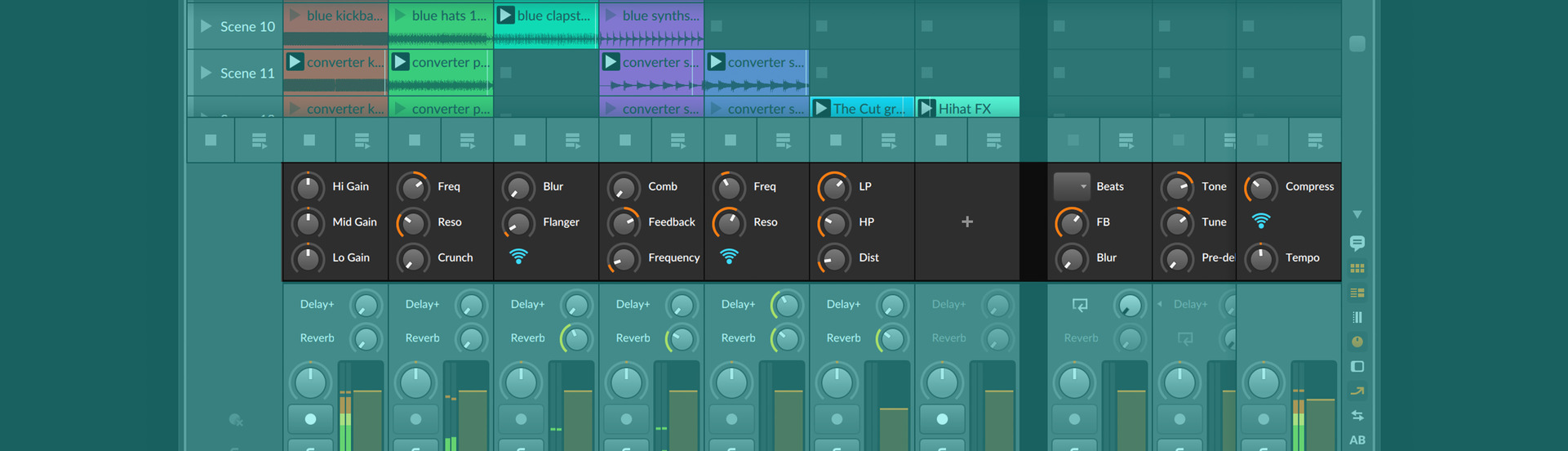The width and height of the screenshot is (1568, 451).
Task: Click the master stop-all-clips square button
Action: click(211, 140)
